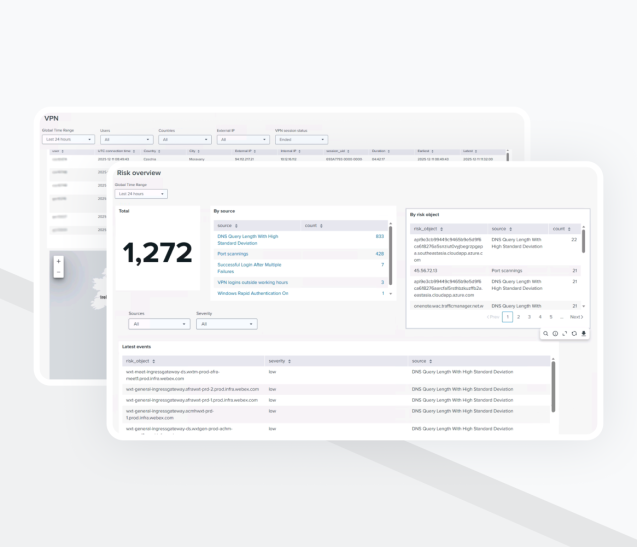The height and width of the screenshot is (547, 637).
Task: Expand the Sources filter dropdown
Action: click(158, 324)
